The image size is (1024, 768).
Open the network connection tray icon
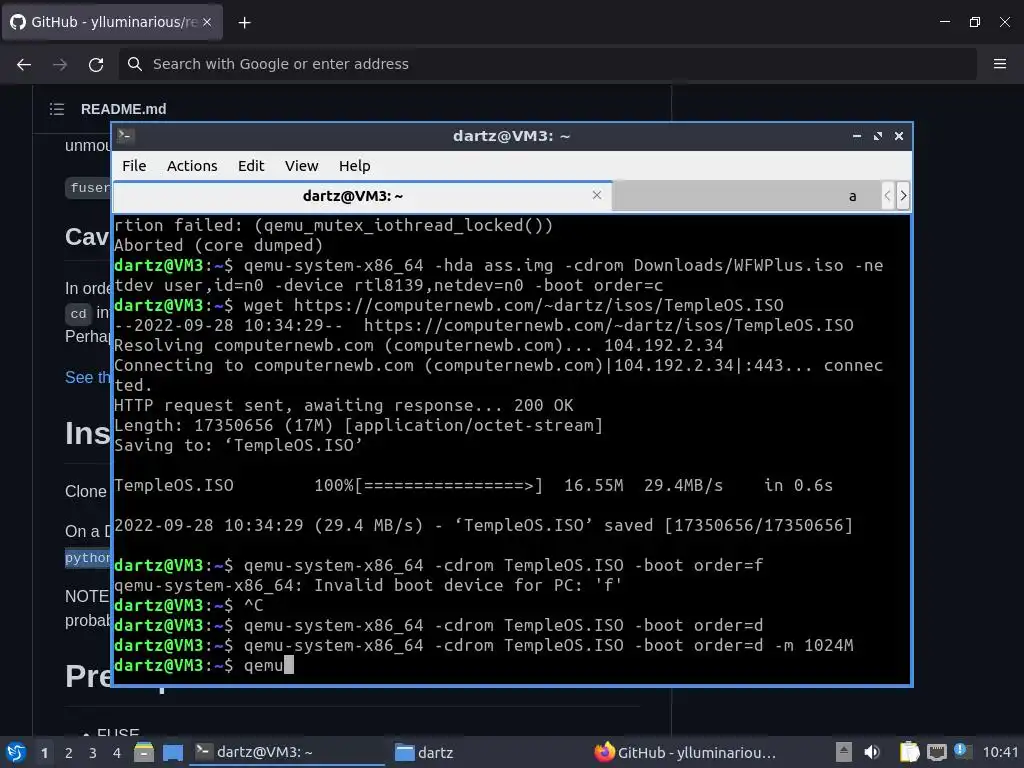936,753
